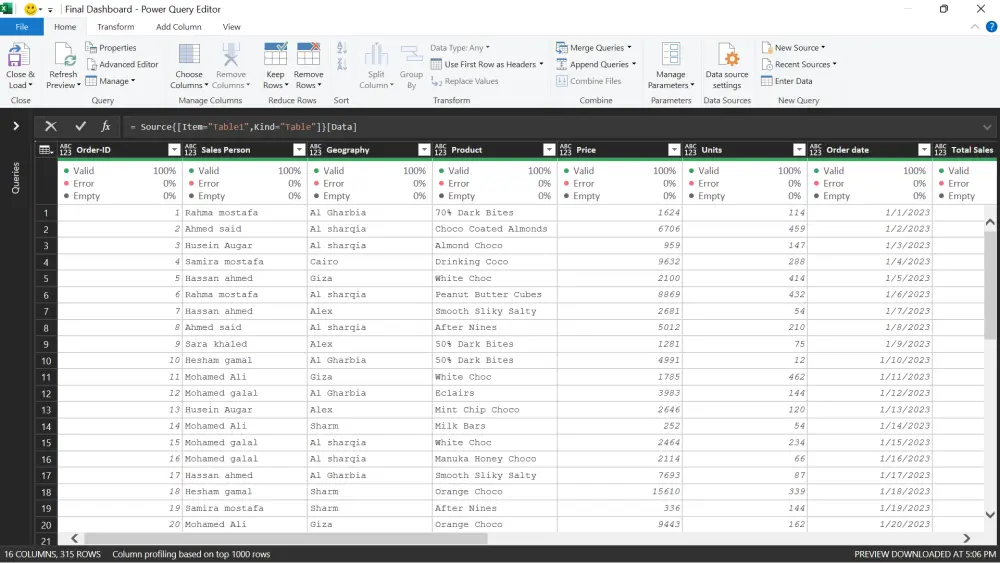This screenshot has width=1000, height=563.
Task: Open query Properties
Action: tap(111, 48)
